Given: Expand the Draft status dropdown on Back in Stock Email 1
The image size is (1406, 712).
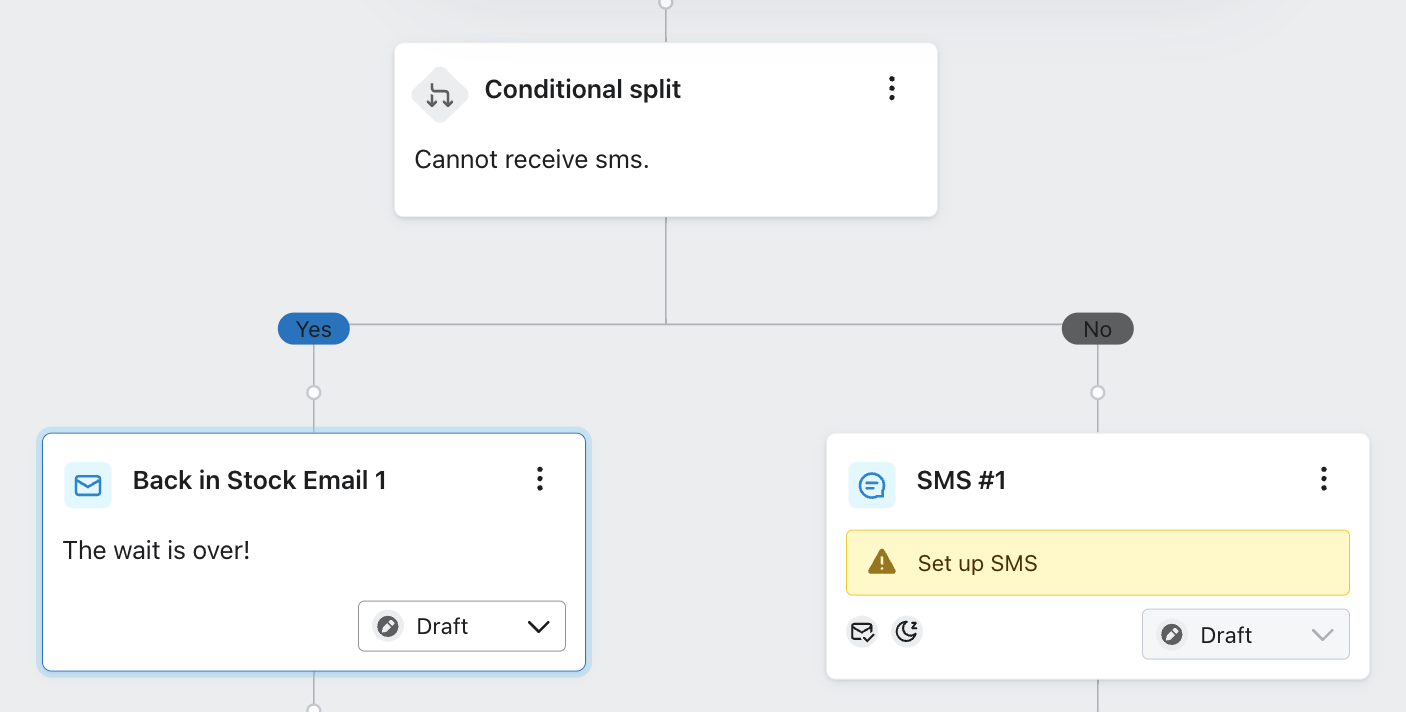Looking at the screenshot, I should pos(462,626).
